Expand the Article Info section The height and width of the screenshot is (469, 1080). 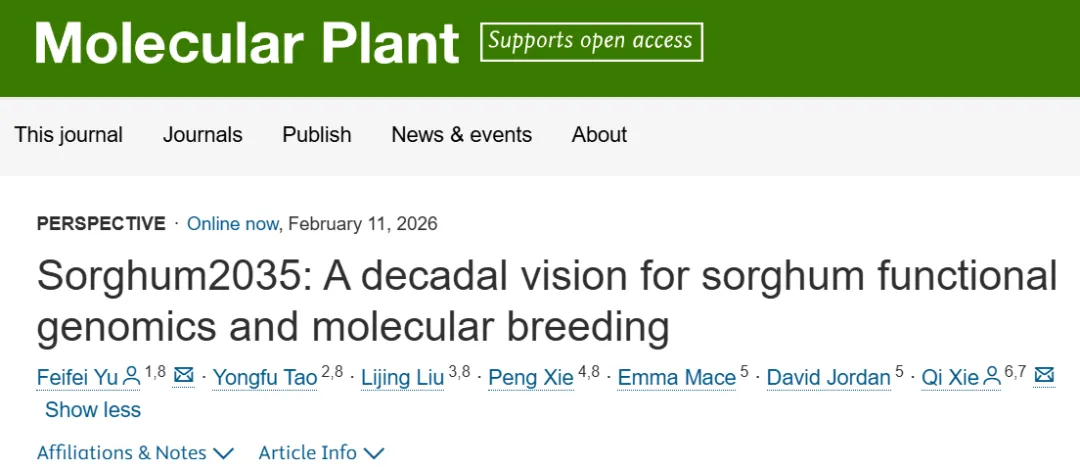tap(321, 453)
